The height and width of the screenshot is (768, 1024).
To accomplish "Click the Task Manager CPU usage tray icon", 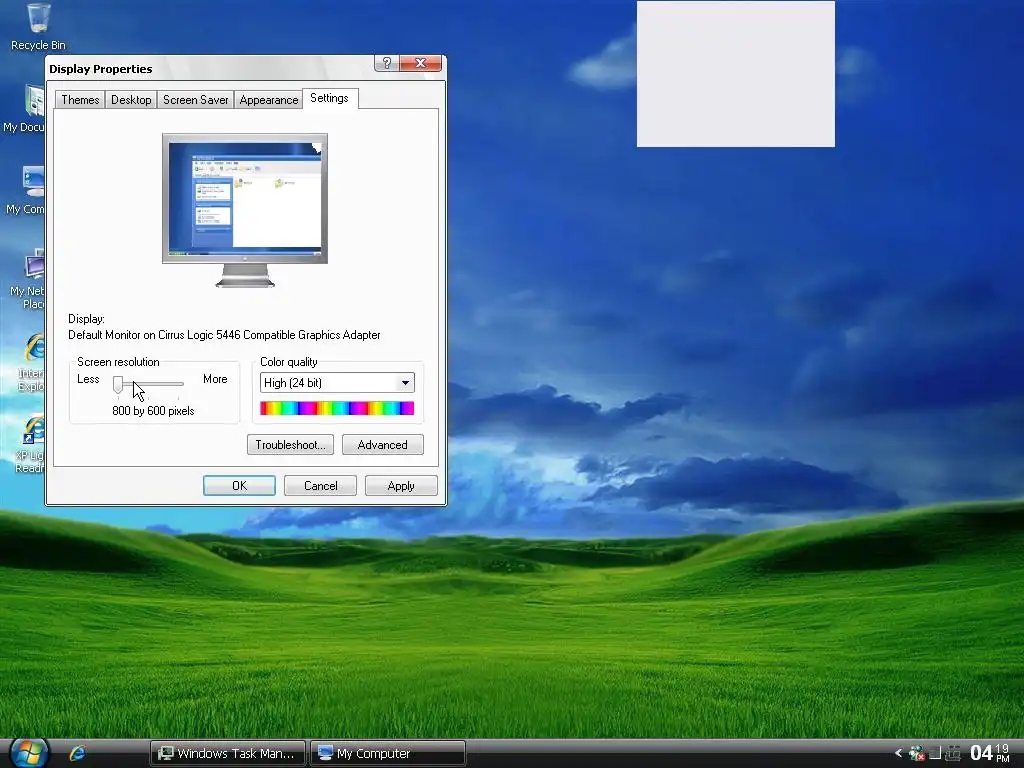I will tap(936, 754).
